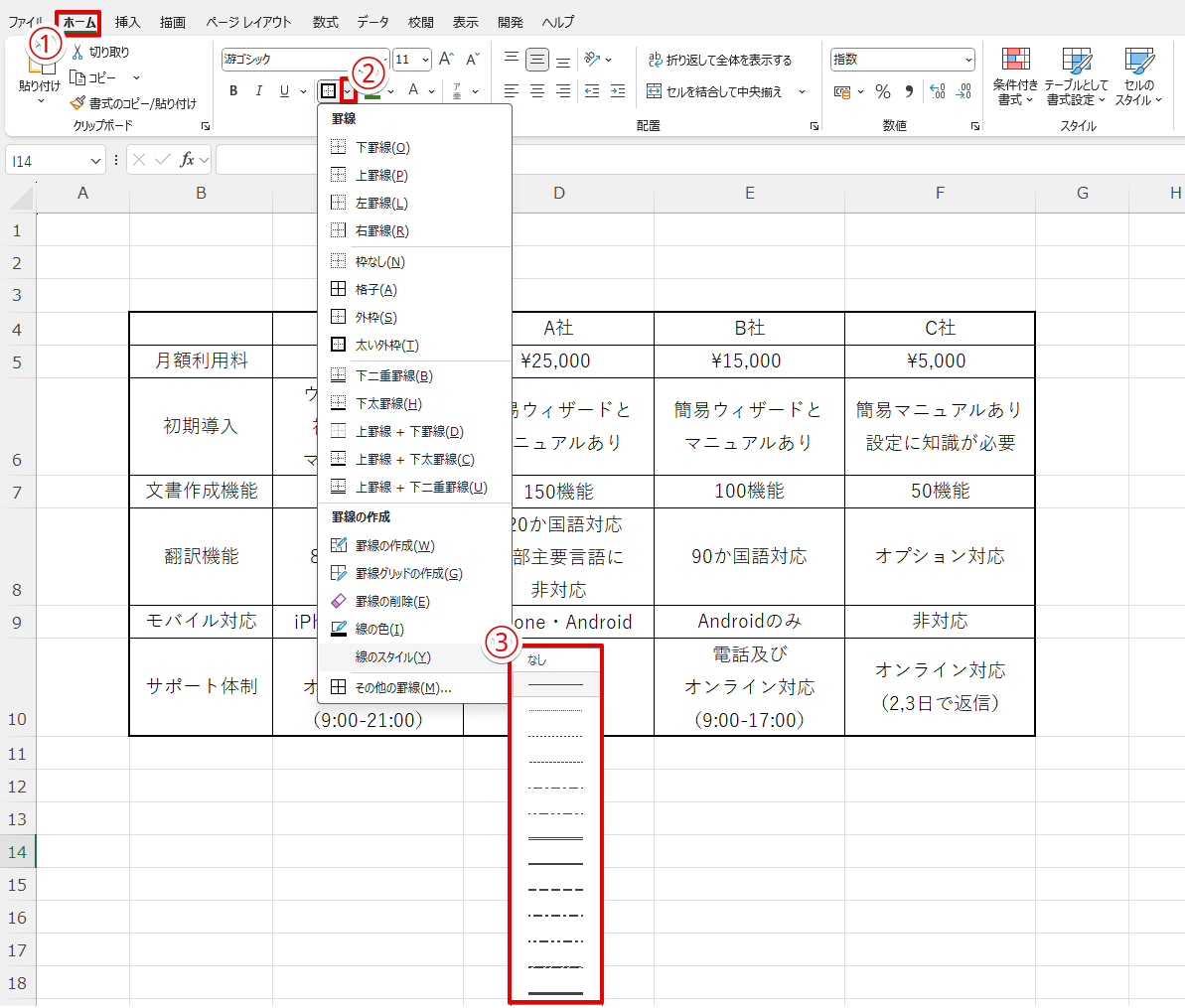Open the underline style dropdown arrow
This screenshot has height=1008, width=1185.
[303, 91]
